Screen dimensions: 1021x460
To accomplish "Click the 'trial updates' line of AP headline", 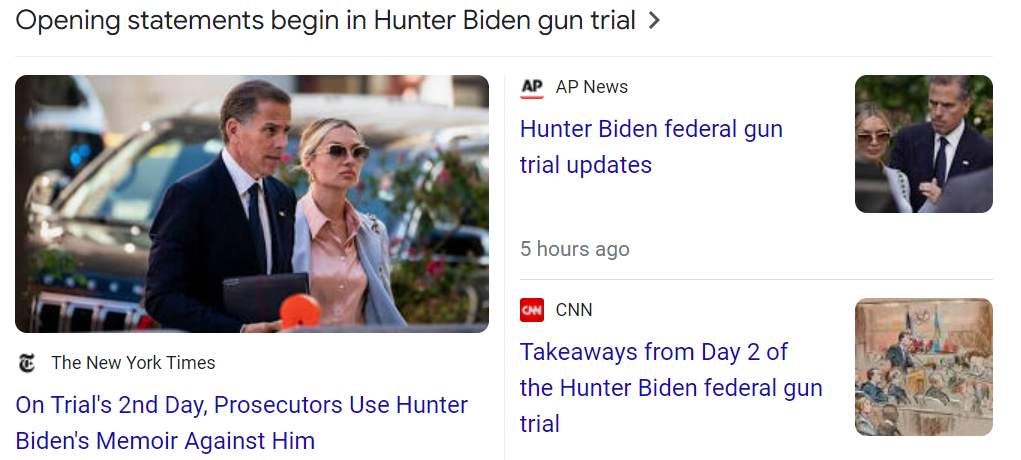I will [x=586, y=165].
